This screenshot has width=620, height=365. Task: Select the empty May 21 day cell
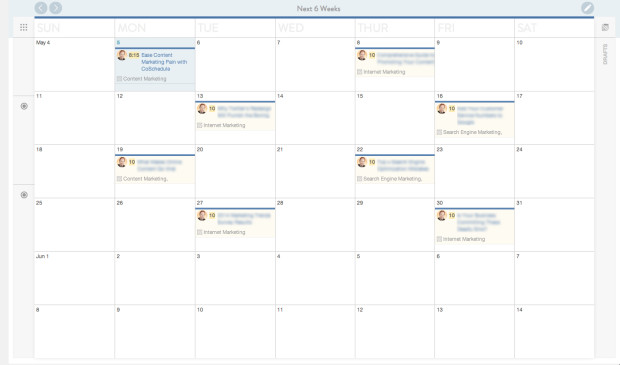pyautogui.click(x=315, y=171)
